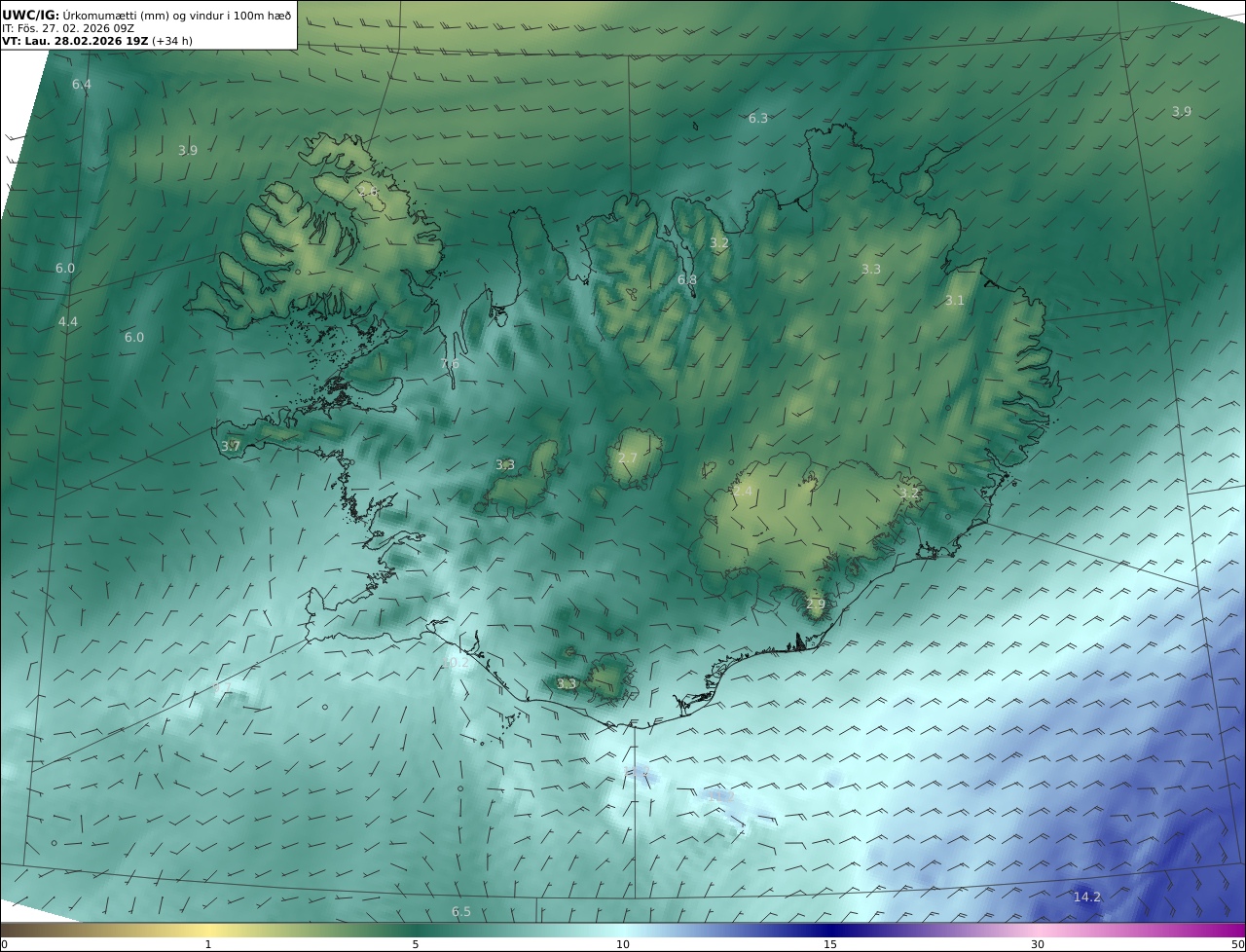This screenshot has width=1246, height=952.
Task: Click the 3.7 value on Snæfellsnes peninsula
Action: click(231, 447)
